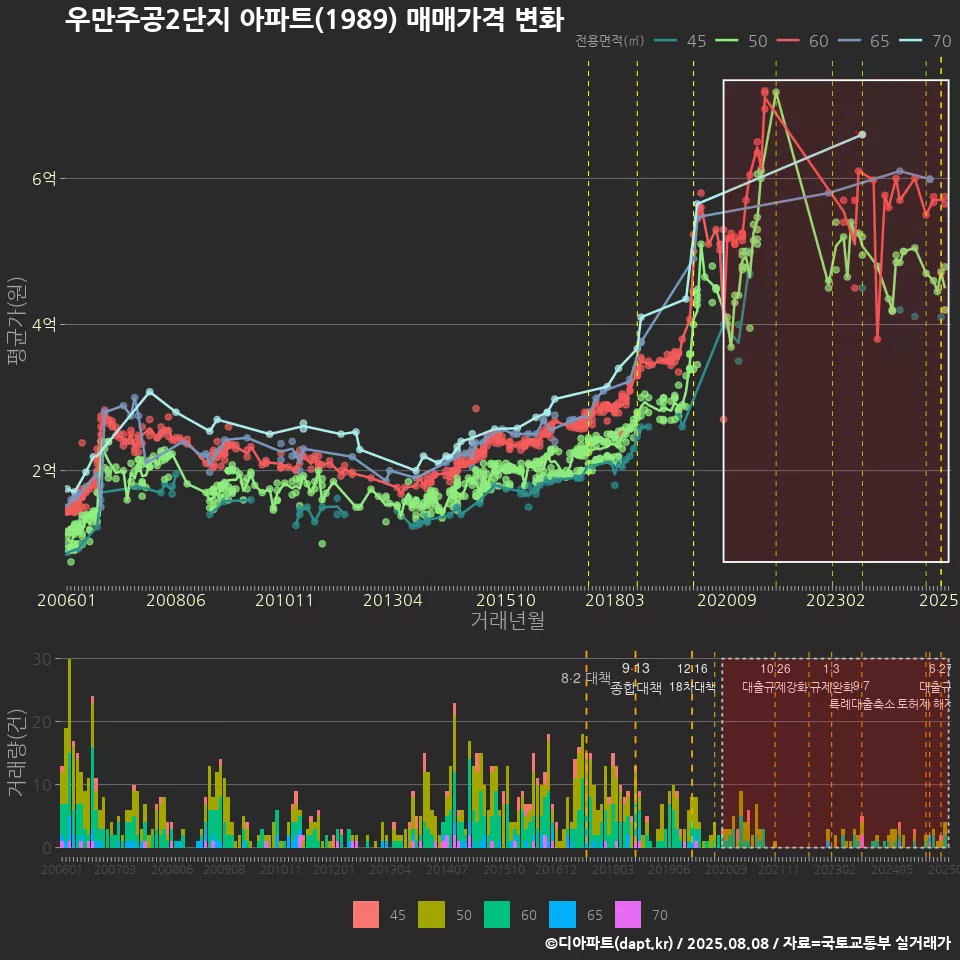
Task: Click 202405 on the volume chart x-axis
Action: (x=892, y=869)
